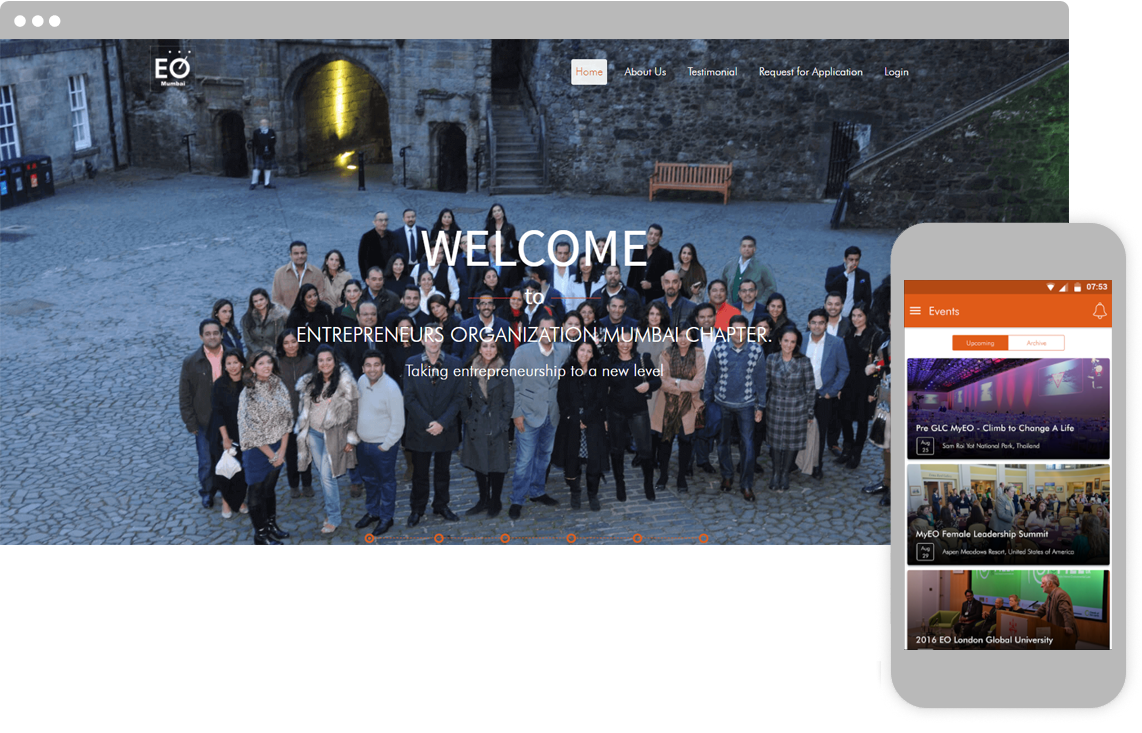This screenshot has width=1142, height=733.
Task: Select the third carousel slide dot
Action: pos(505,538)
